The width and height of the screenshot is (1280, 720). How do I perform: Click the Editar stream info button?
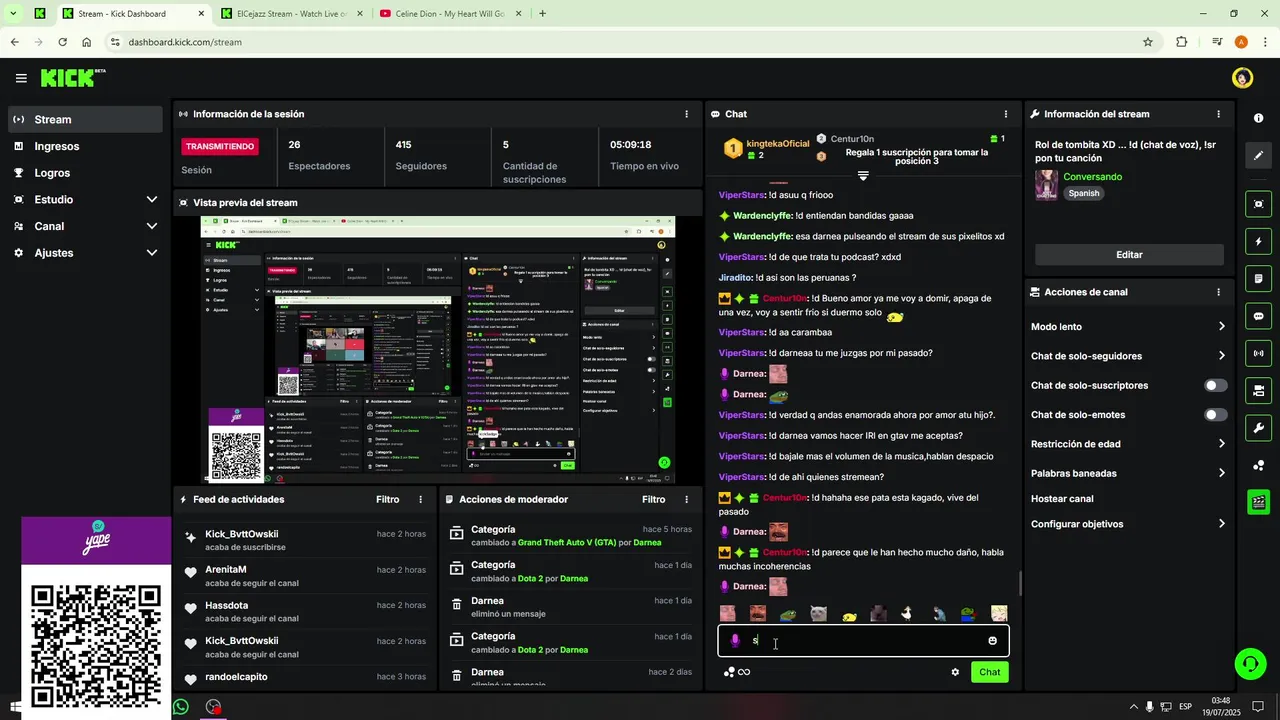(1129, 255)
